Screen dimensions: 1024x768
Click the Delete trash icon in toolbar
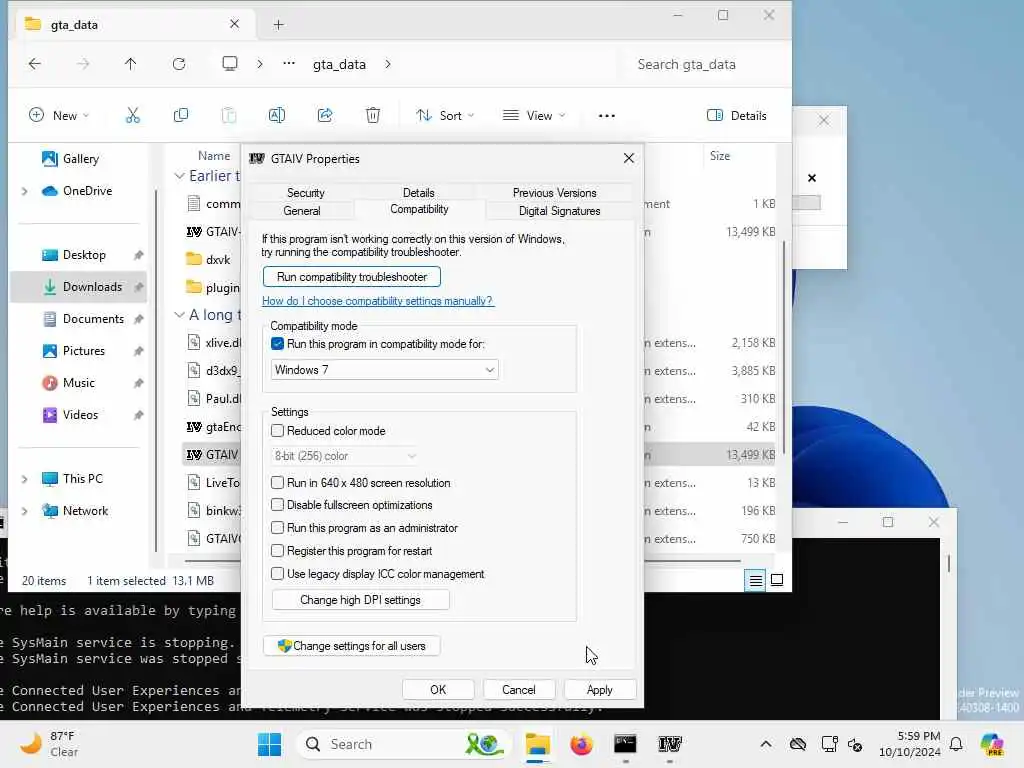coord(372,116)
